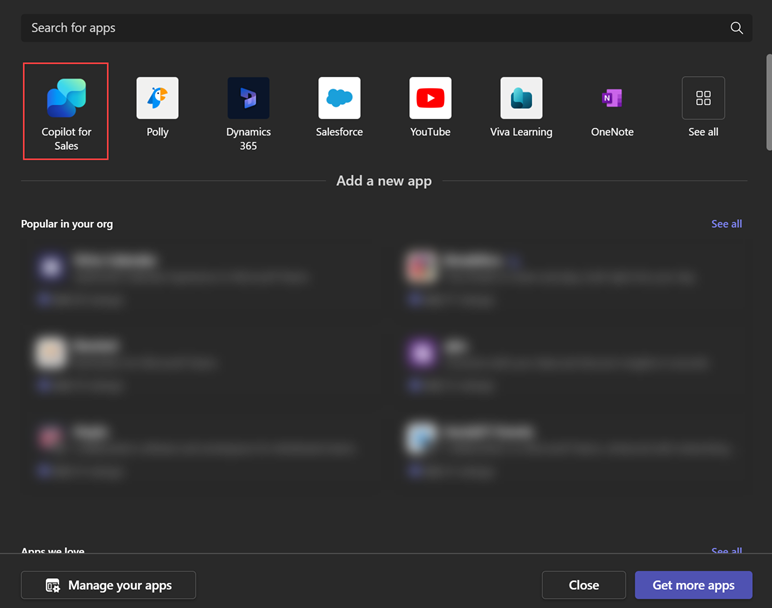Click the search magnifier icon
Image resolution: width=772 pixels, height=608 pixels.
736,28
